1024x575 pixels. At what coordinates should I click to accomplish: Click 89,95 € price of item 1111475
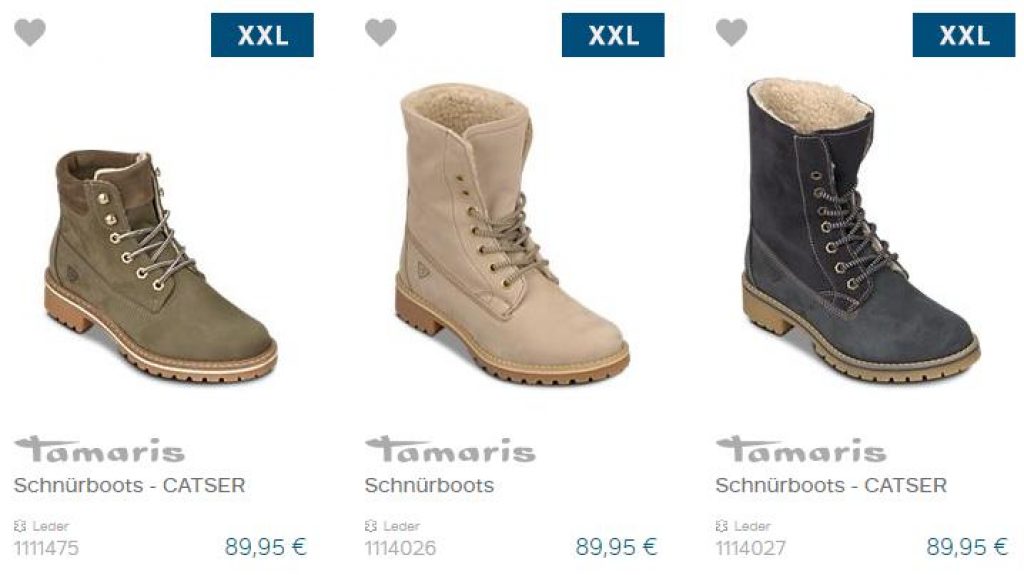265,547
